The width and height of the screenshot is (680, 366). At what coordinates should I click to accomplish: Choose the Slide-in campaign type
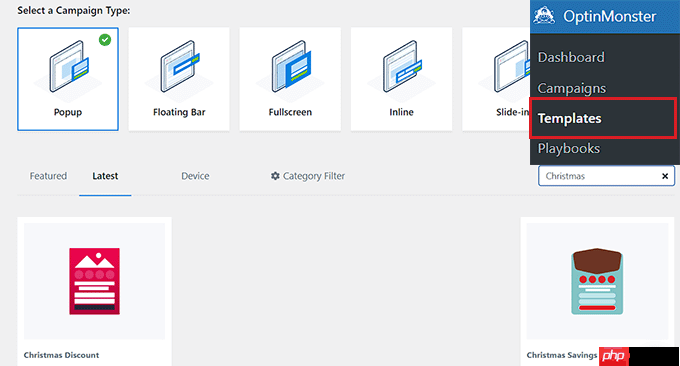click(496, 79)
